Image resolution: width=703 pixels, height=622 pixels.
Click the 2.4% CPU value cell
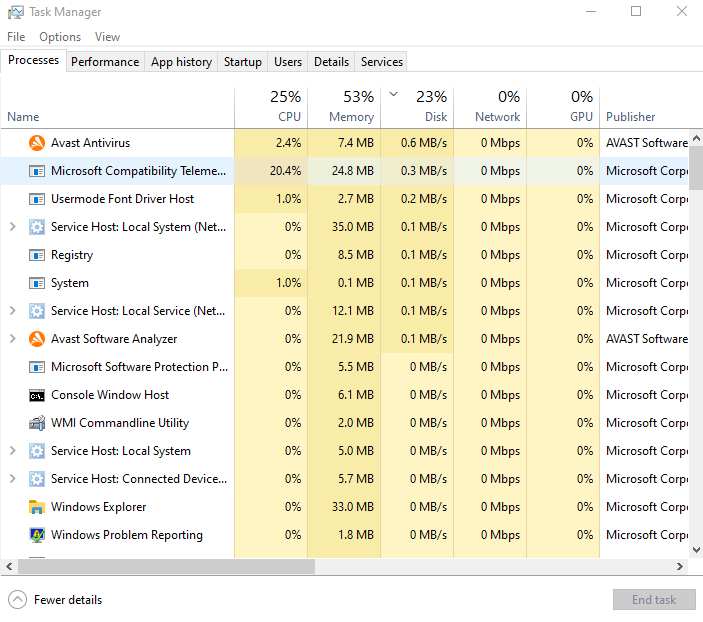click(271, 143)
